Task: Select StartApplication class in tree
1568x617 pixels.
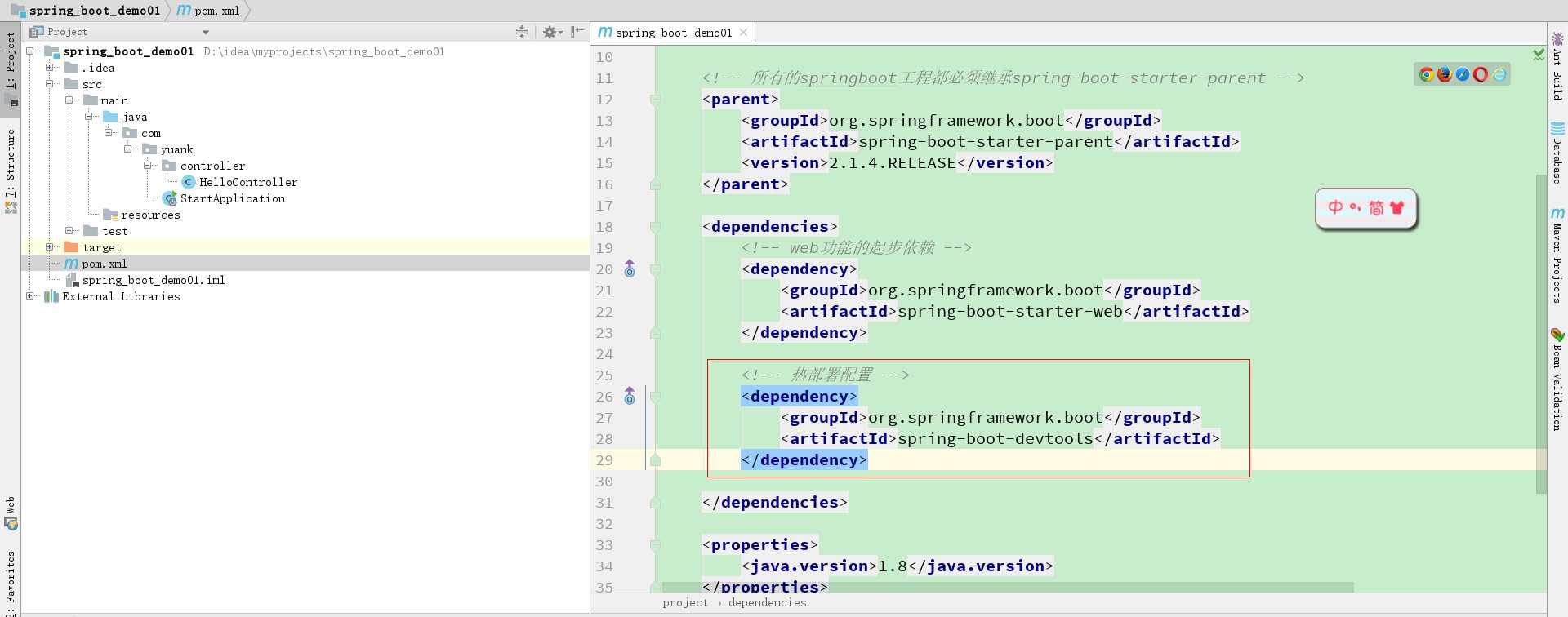Action: [233, 198]
